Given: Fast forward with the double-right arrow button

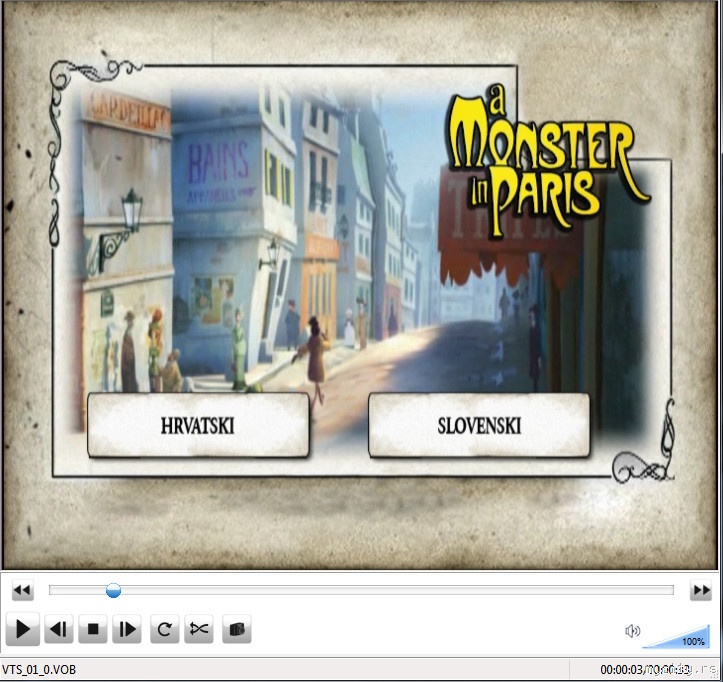Looking at the screenshot, I should 701,590.
